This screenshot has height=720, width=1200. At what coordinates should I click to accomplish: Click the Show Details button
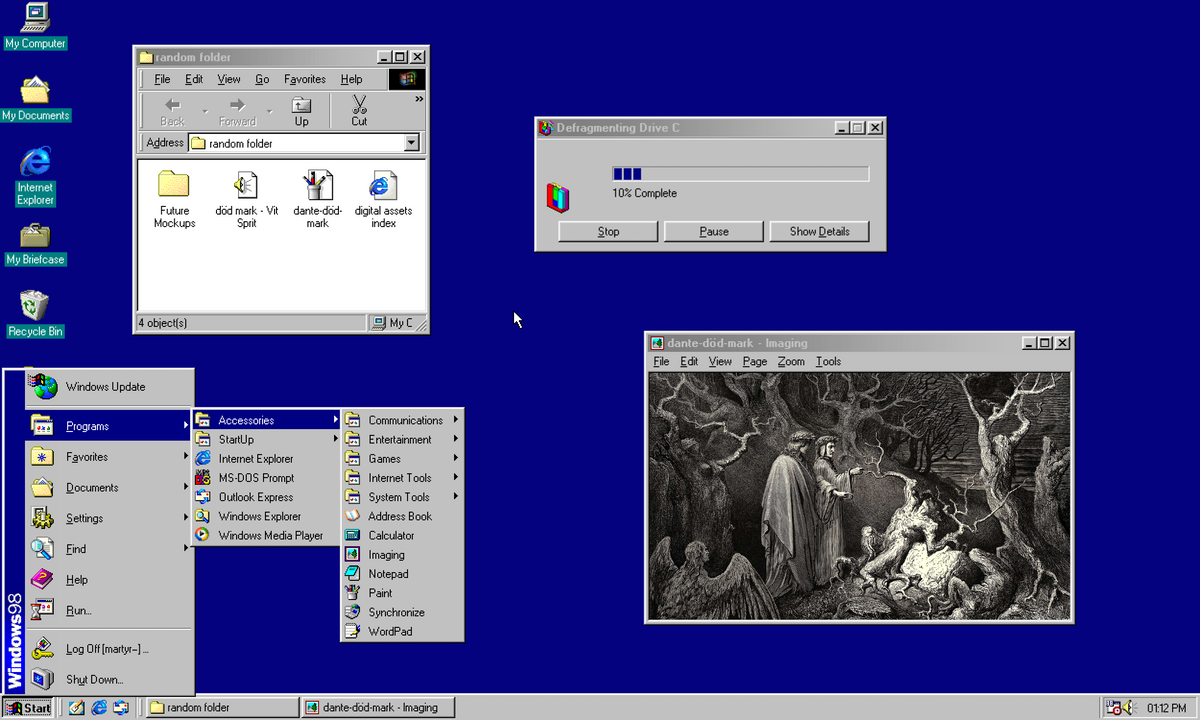click(820, 231)
